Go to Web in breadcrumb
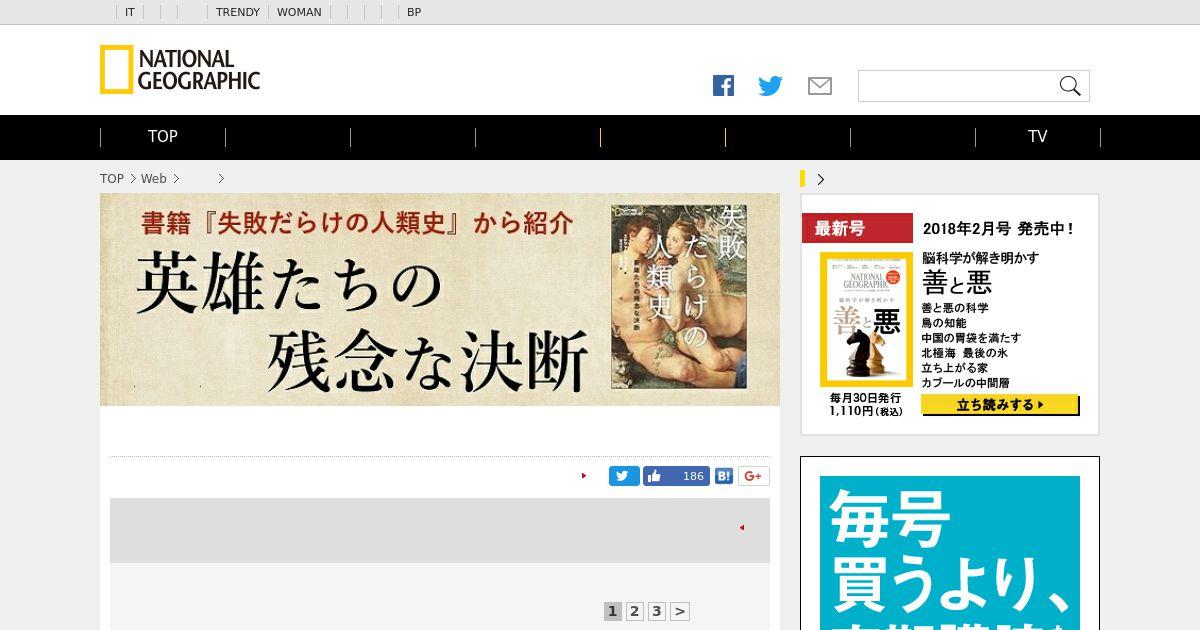 tap(153, 179)
